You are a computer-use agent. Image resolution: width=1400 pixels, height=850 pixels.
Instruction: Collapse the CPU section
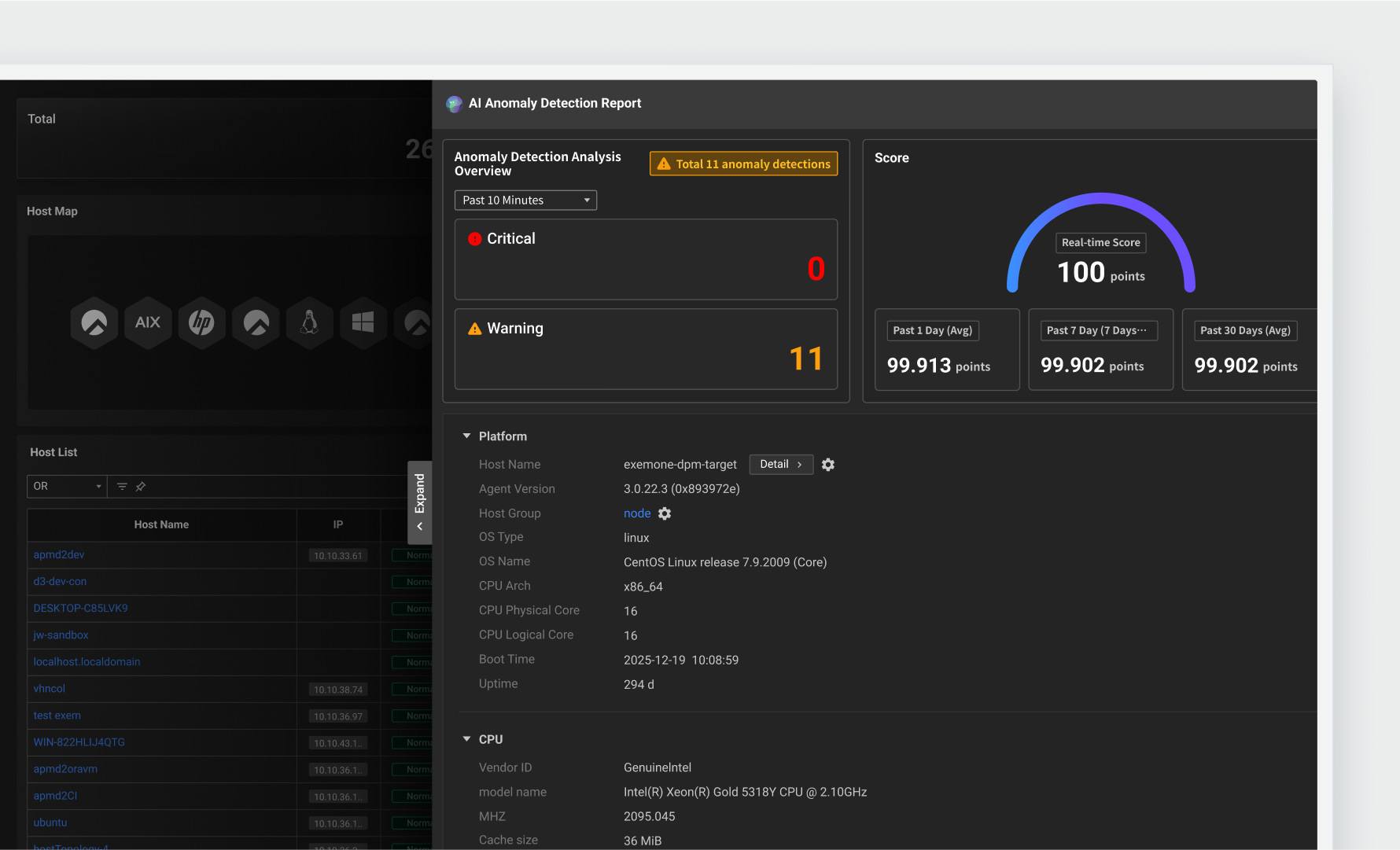[x=466, y=739]
